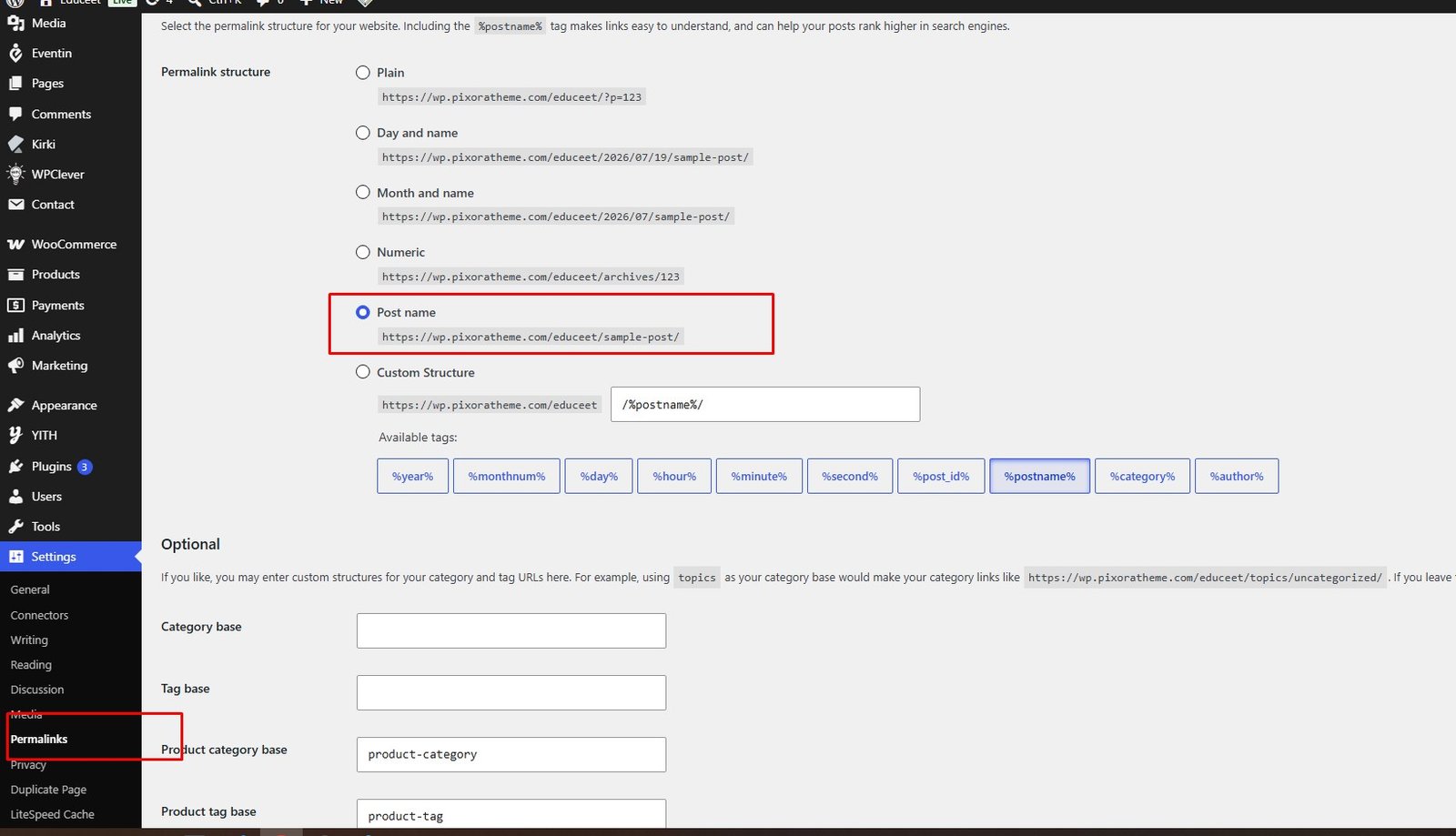Open the Reading settings submenu
Viewport: 1456px width, 836px height.
(x=31, y=665)
